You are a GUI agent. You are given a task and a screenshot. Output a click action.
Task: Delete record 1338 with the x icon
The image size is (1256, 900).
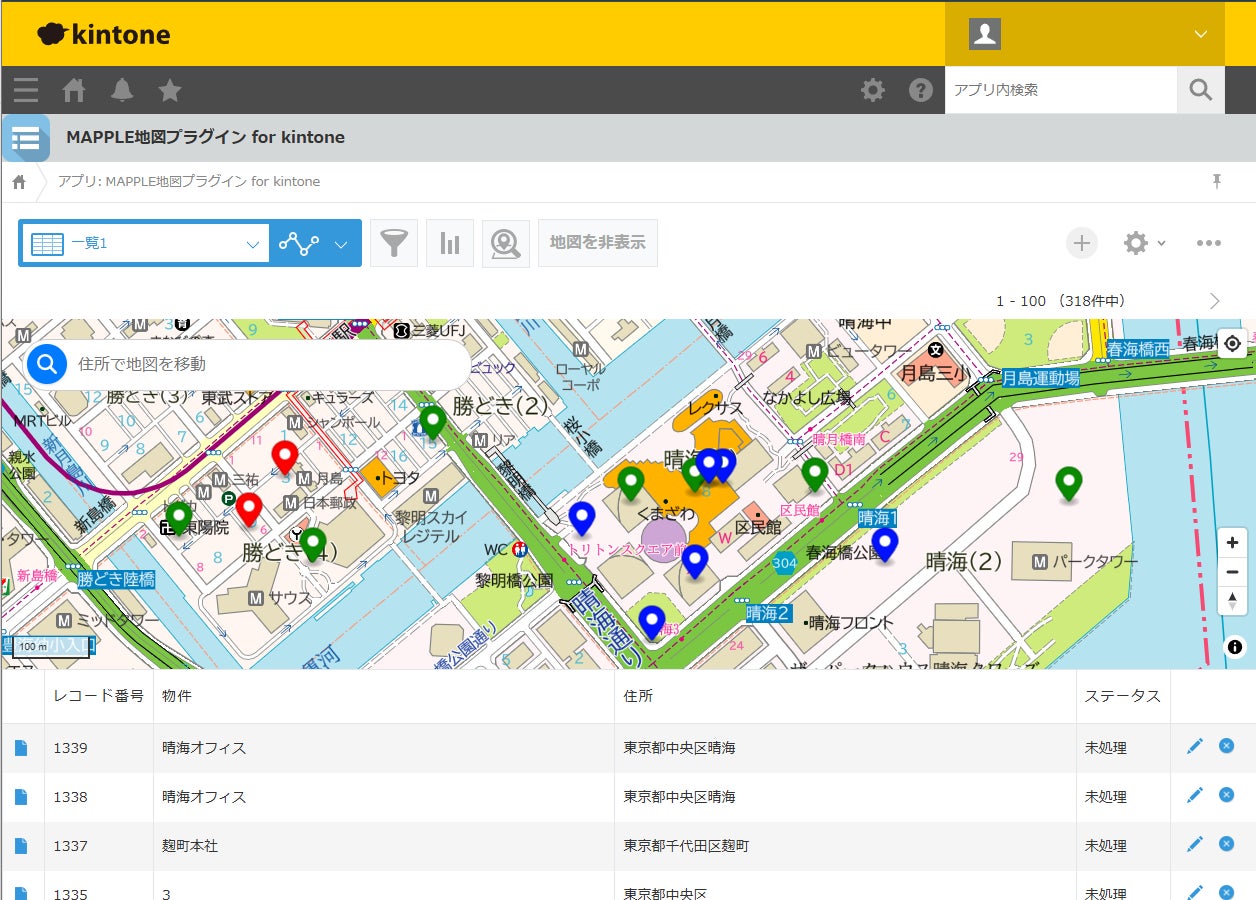tap(1226, 795)
